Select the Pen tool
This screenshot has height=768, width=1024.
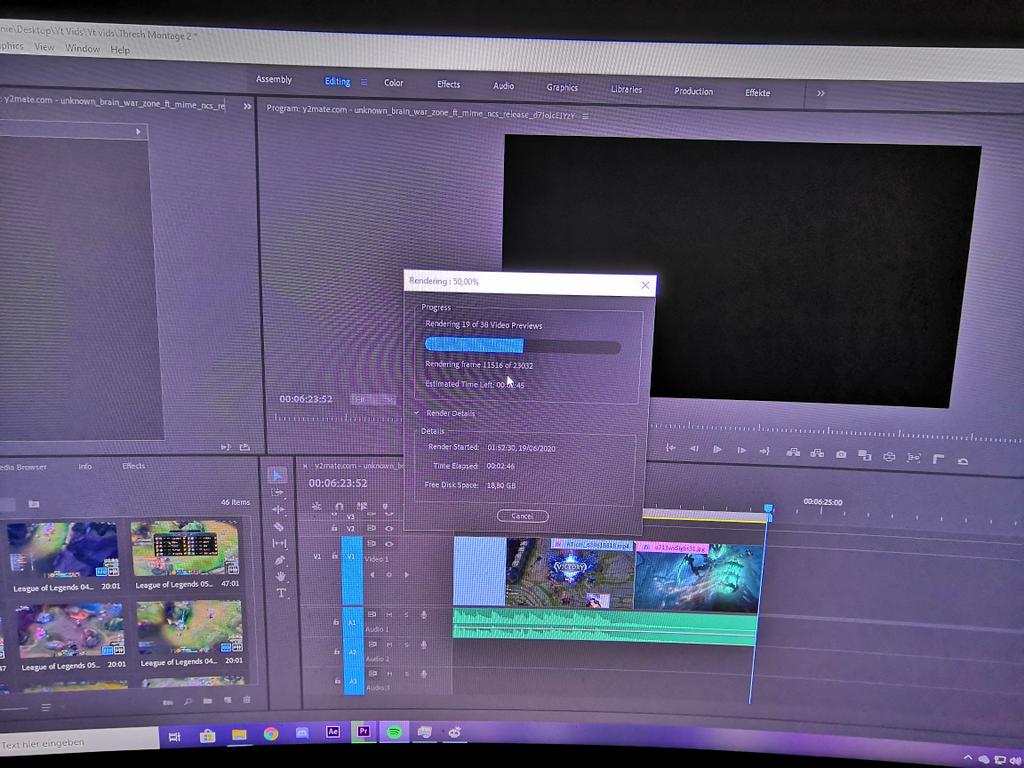(x=280, y=560)
